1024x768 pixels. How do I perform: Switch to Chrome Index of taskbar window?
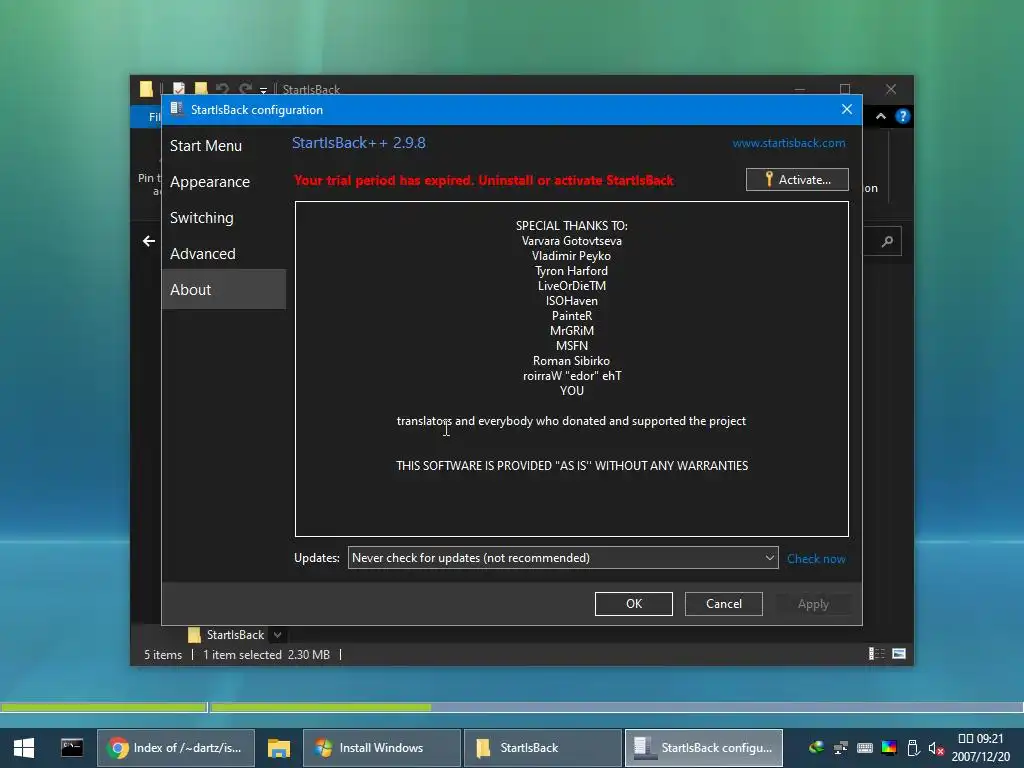pyautogui.click(x=176, y=748)
